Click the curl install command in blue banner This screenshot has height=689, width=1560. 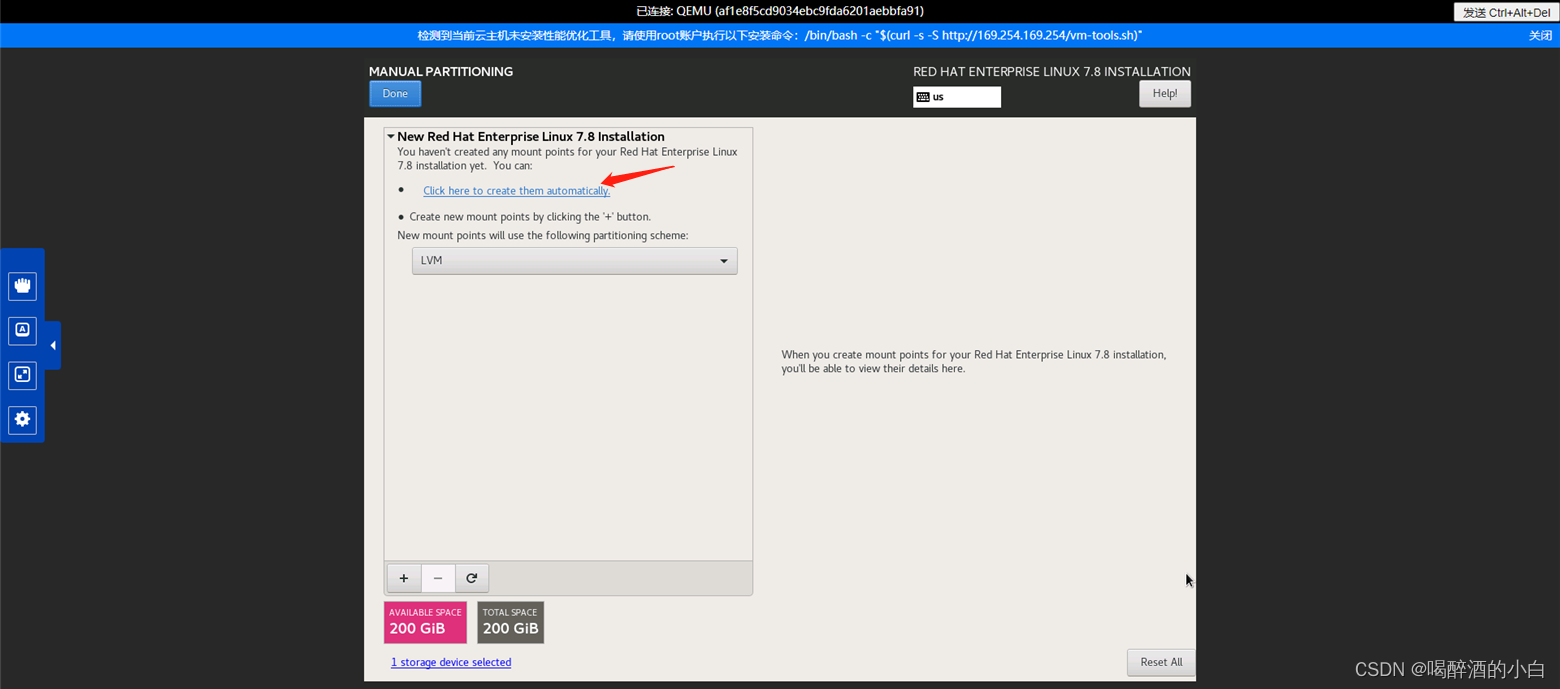[x=973, y=36]
